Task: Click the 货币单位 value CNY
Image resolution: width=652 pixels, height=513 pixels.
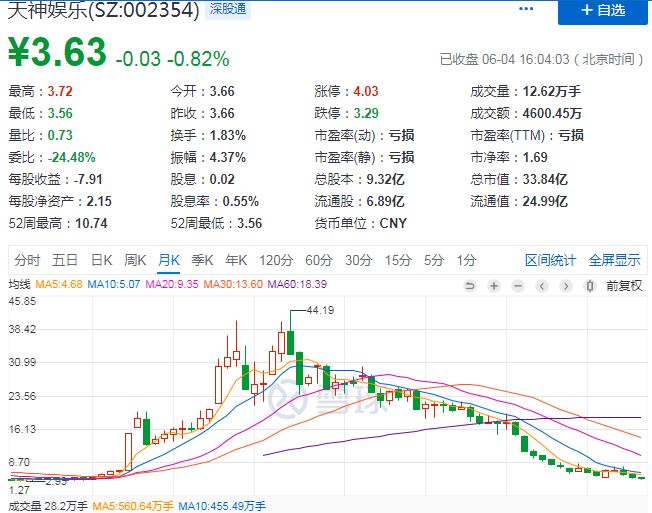Action: pos(393,223)
